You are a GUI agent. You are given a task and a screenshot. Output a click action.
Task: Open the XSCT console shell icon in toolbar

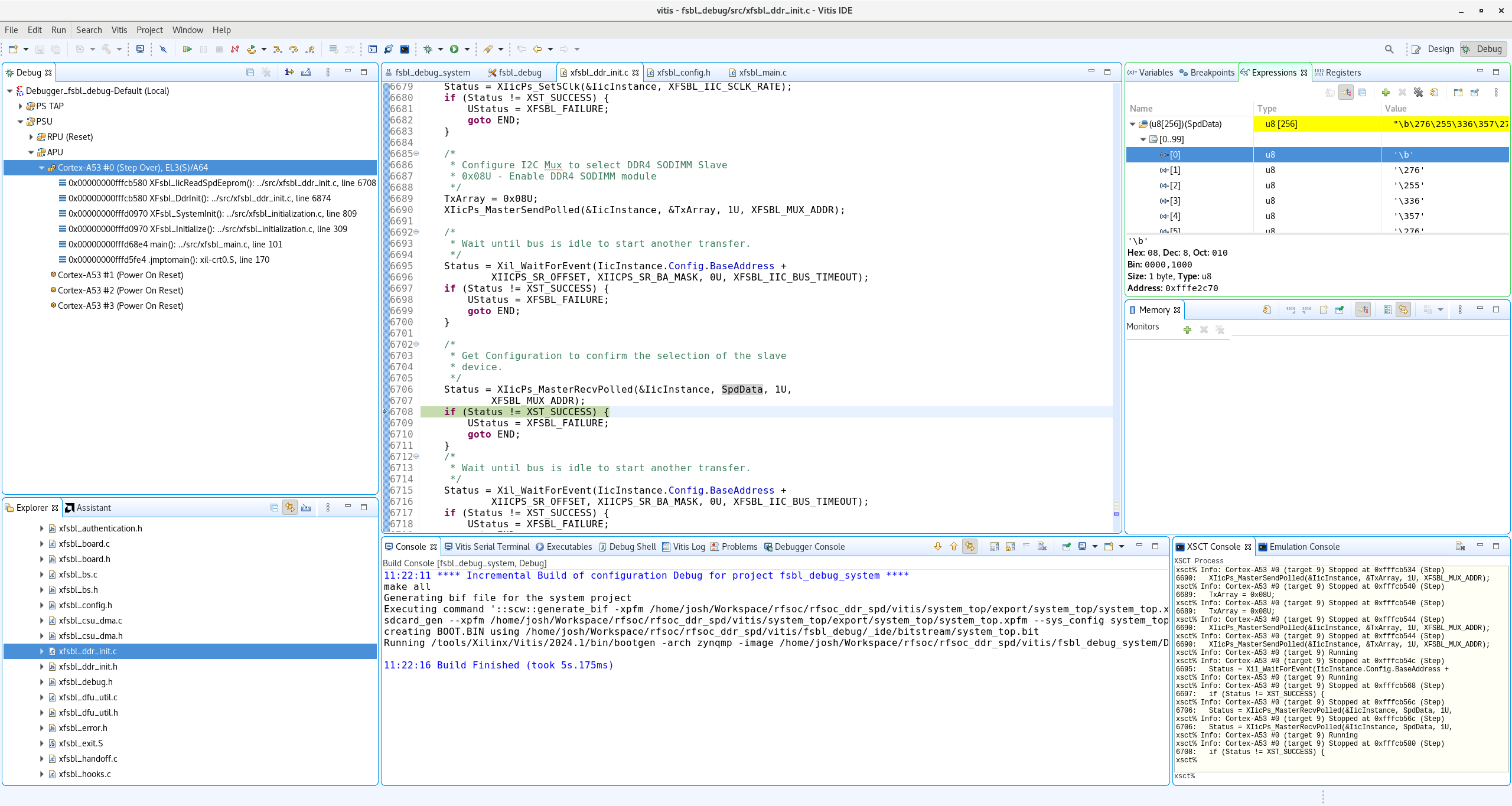[x=405, y=50]
